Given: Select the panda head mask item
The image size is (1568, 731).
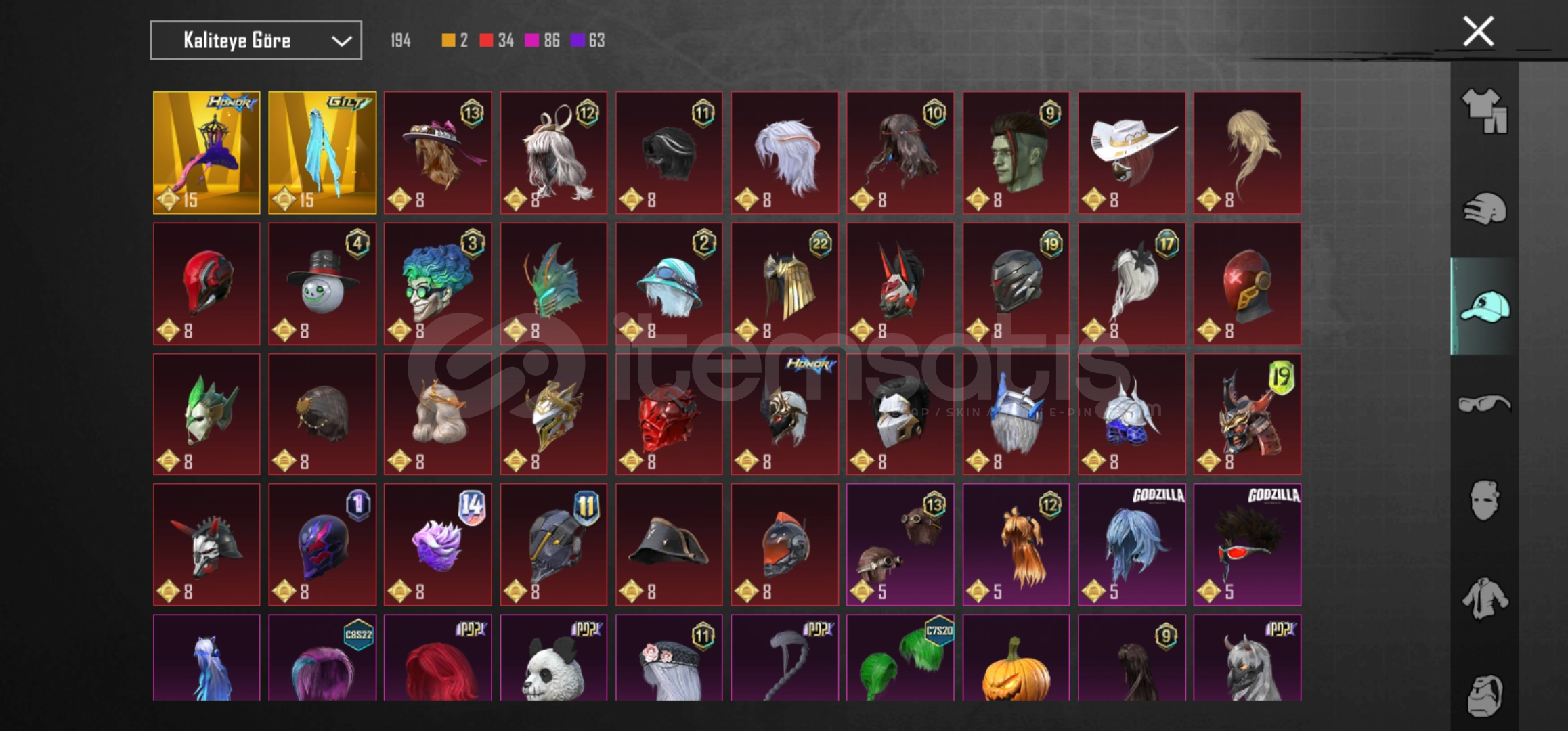Looking at the screenshot, I should (x=554, y=657).
